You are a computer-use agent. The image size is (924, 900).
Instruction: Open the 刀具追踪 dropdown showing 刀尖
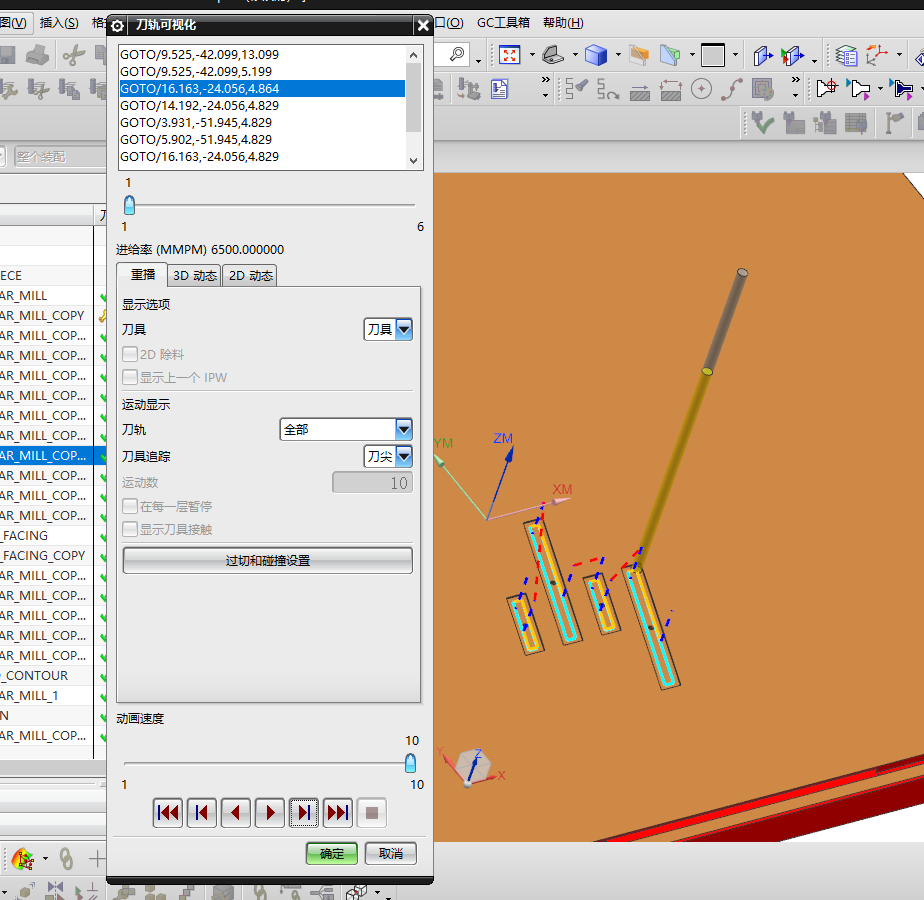(x=403, y=456)
